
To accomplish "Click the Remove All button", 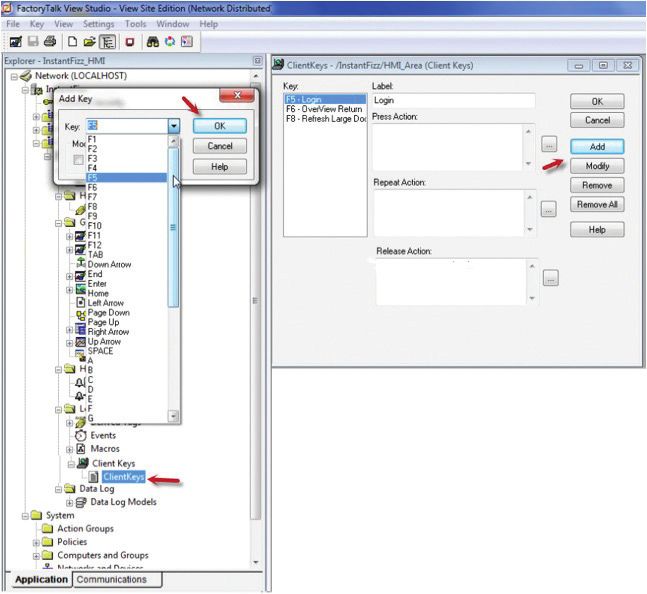I will point(597,204).
